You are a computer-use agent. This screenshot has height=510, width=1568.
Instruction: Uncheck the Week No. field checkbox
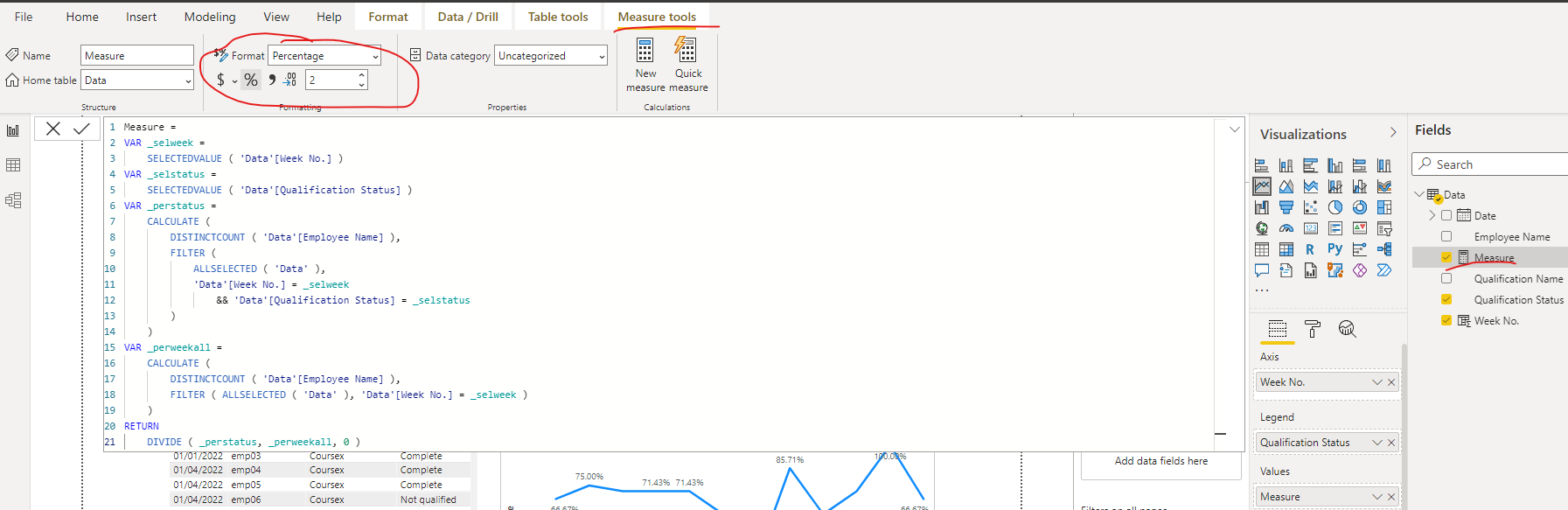(x=1446, y=320)
